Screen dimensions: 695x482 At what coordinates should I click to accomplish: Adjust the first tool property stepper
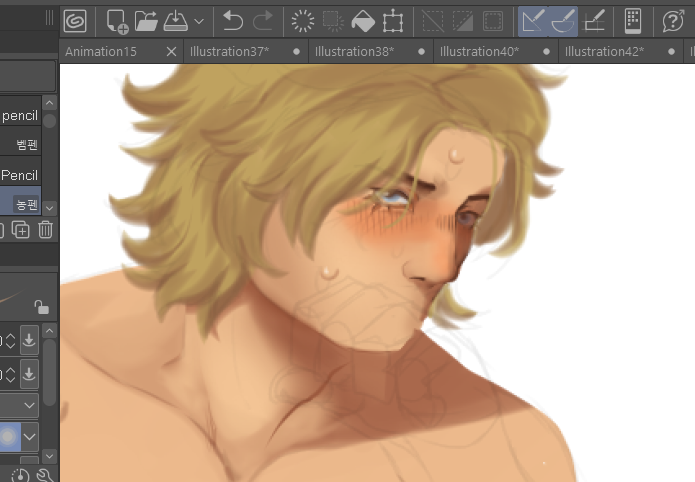coord(10,341)
